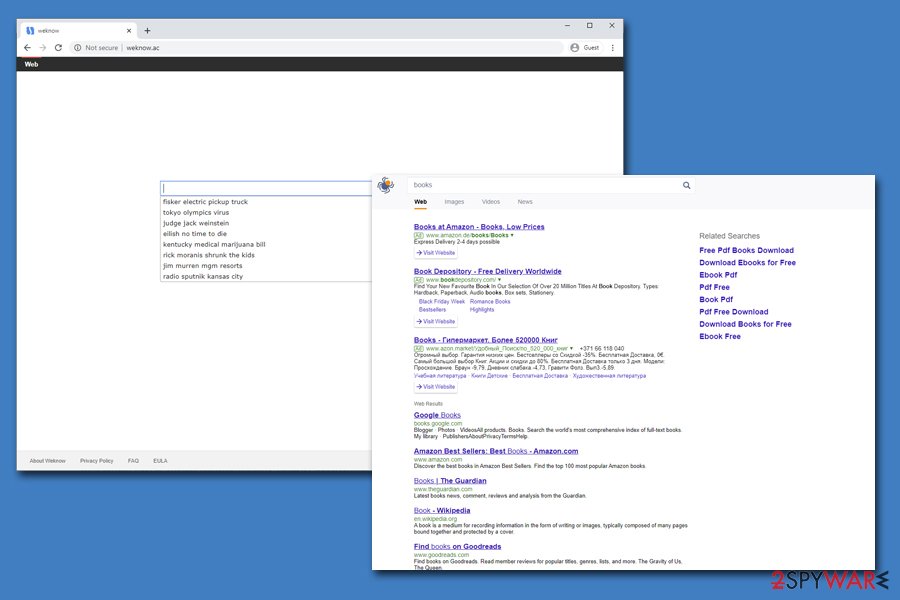
Task: Open the Google Books result
Action: pyautogui.click(x=437, y=415)
